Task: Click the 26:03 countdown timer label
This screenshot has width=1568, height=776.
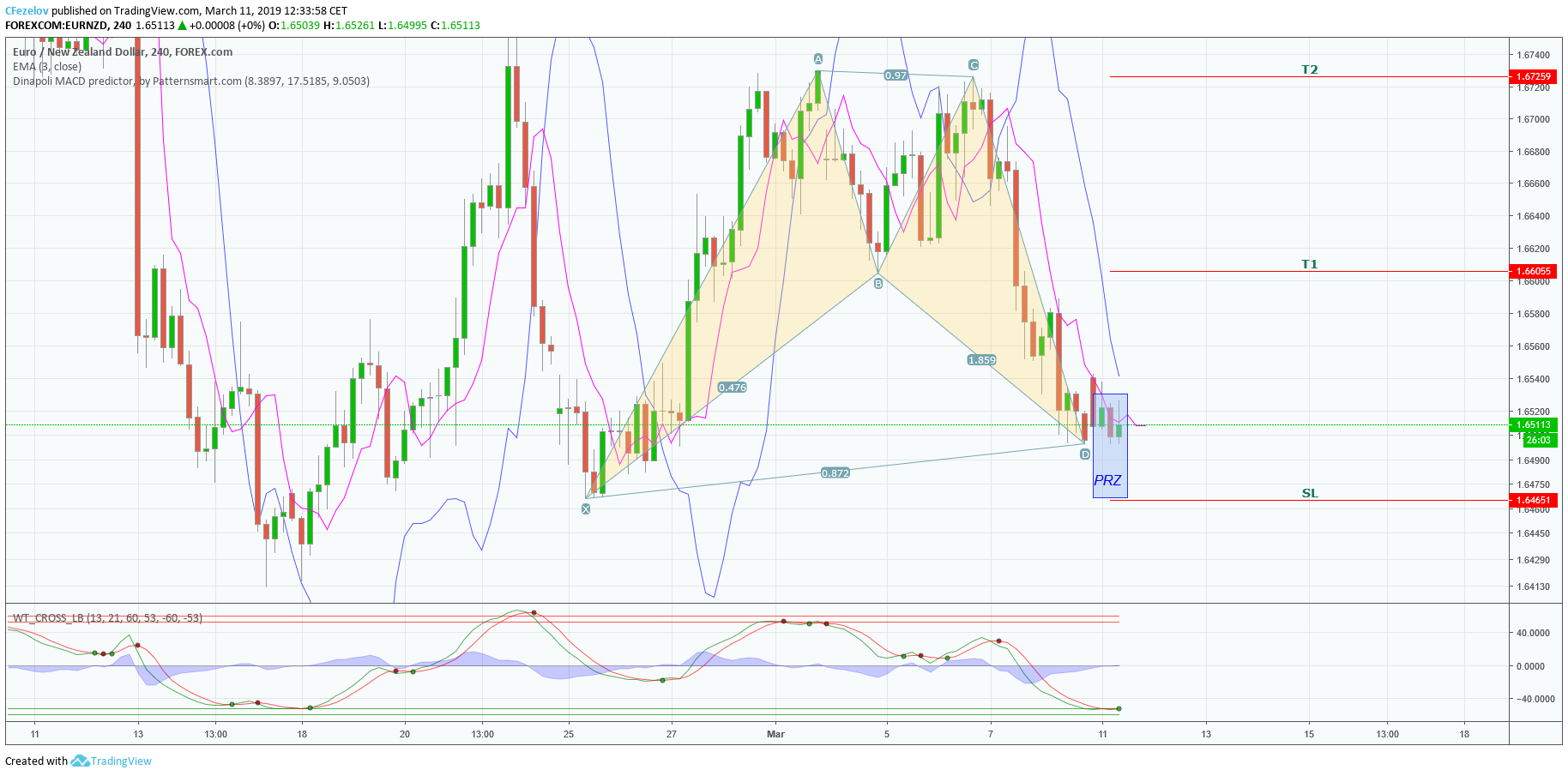Action: [x=1540, y=440]
